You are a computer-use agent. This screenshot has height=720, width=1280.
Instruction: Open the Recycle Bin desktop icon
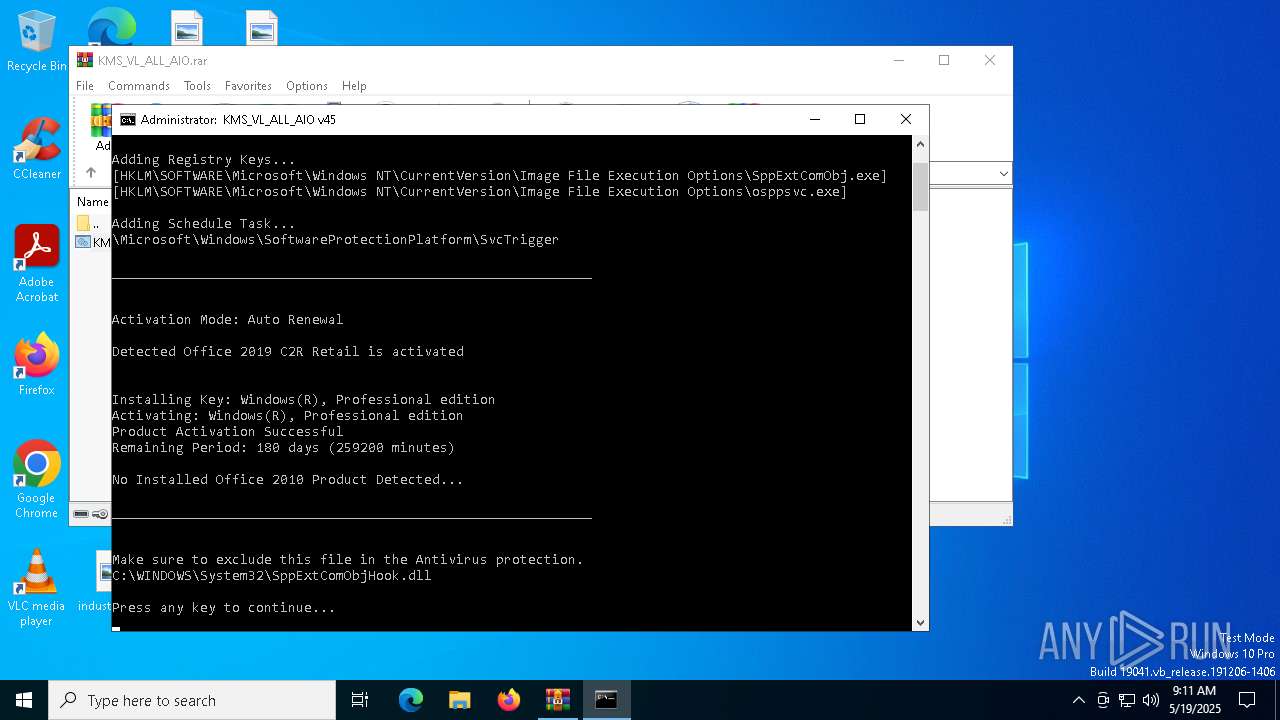point(36,42)
